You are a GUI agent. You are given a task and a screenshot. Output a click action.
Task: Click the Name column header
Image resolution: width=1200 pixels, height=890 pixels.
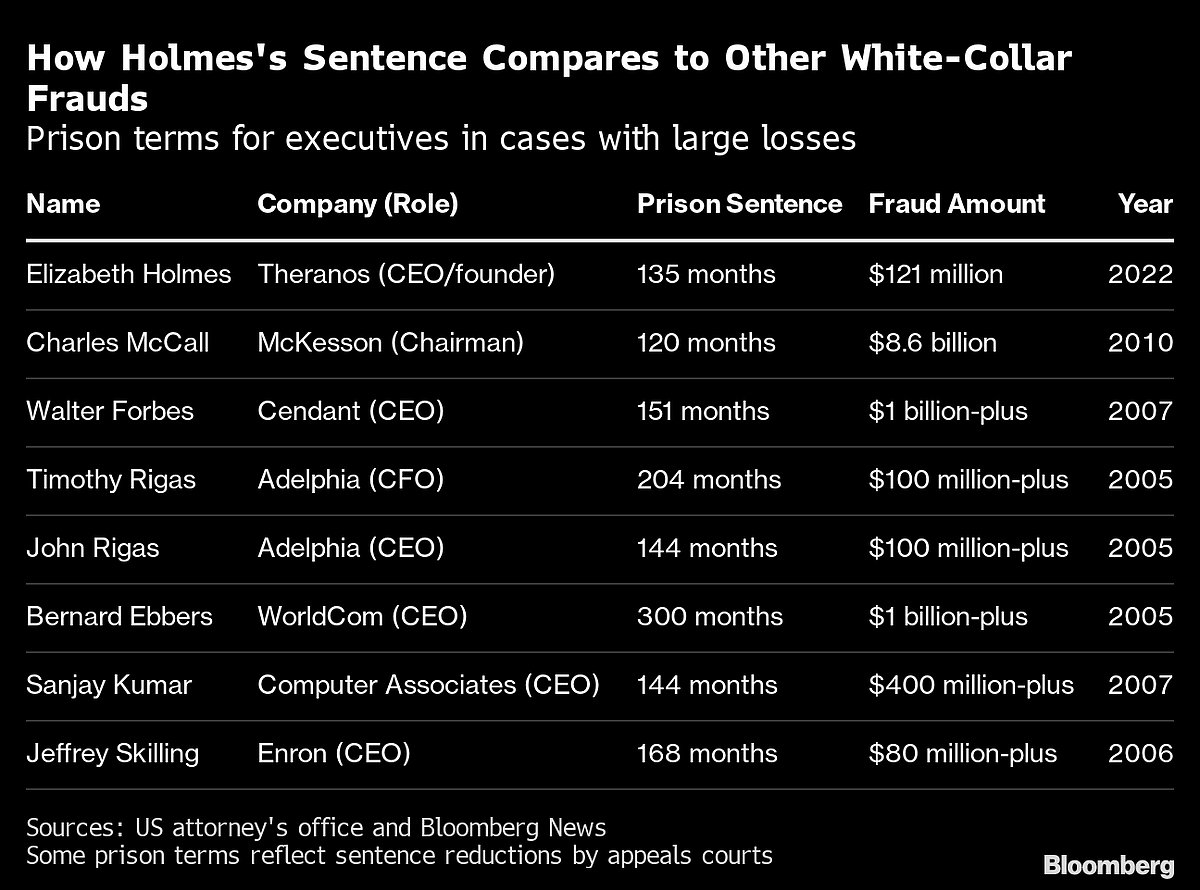pos(63,204)
